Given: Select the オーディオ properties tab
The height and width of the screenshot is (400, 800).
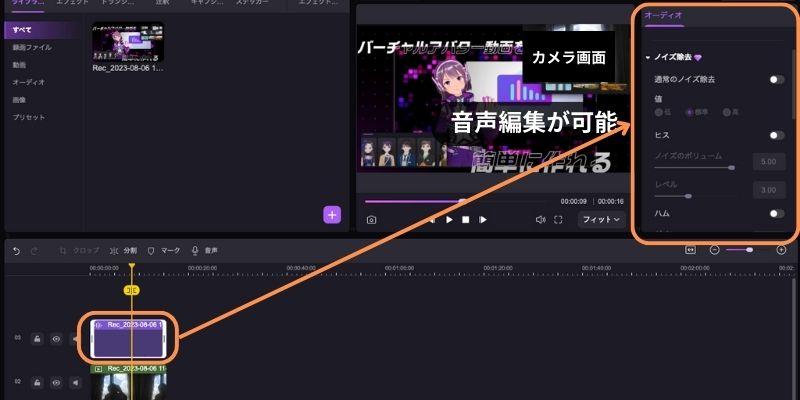Looking at the screenshot, I should pos(663,15).
